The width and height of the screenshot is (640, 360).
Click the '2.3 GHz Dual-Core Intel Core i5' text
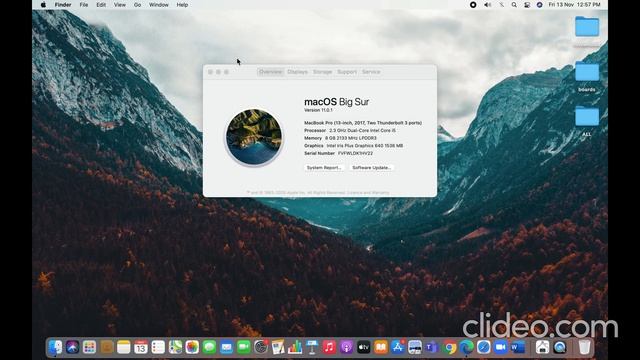tap(362, 131)
